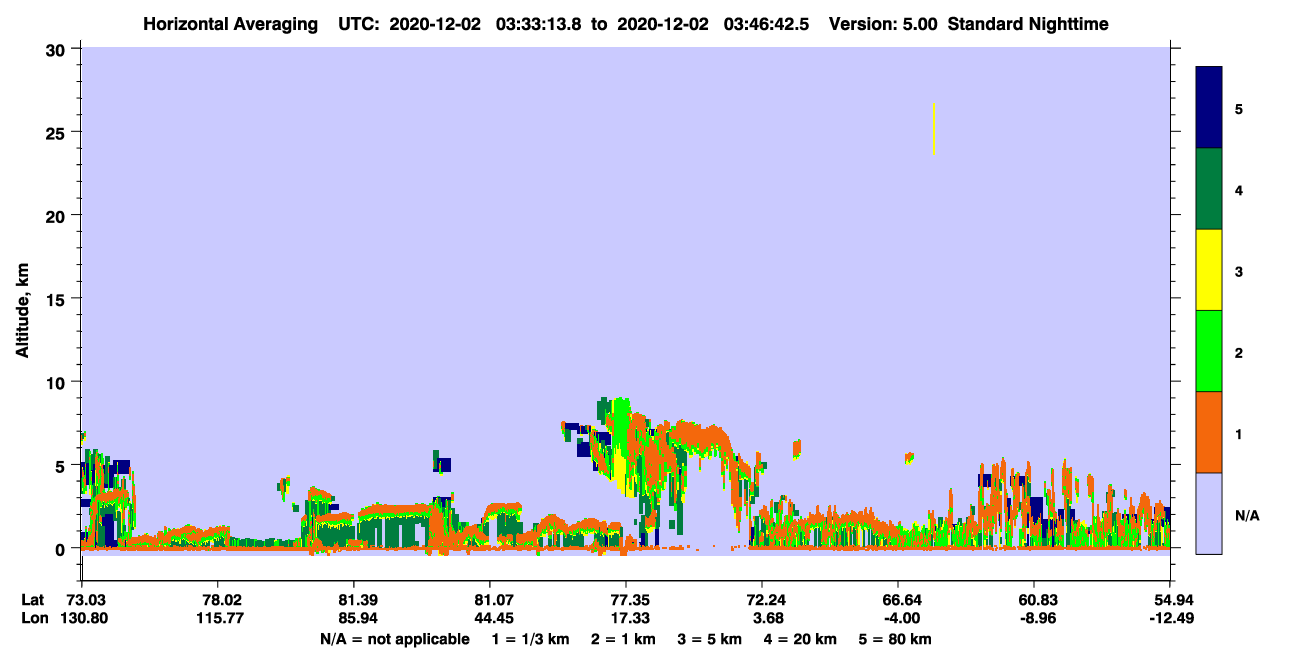Click the dark green 20 km legend swatch
This screenshot has height=667, width=1300.
point(1209,189)
